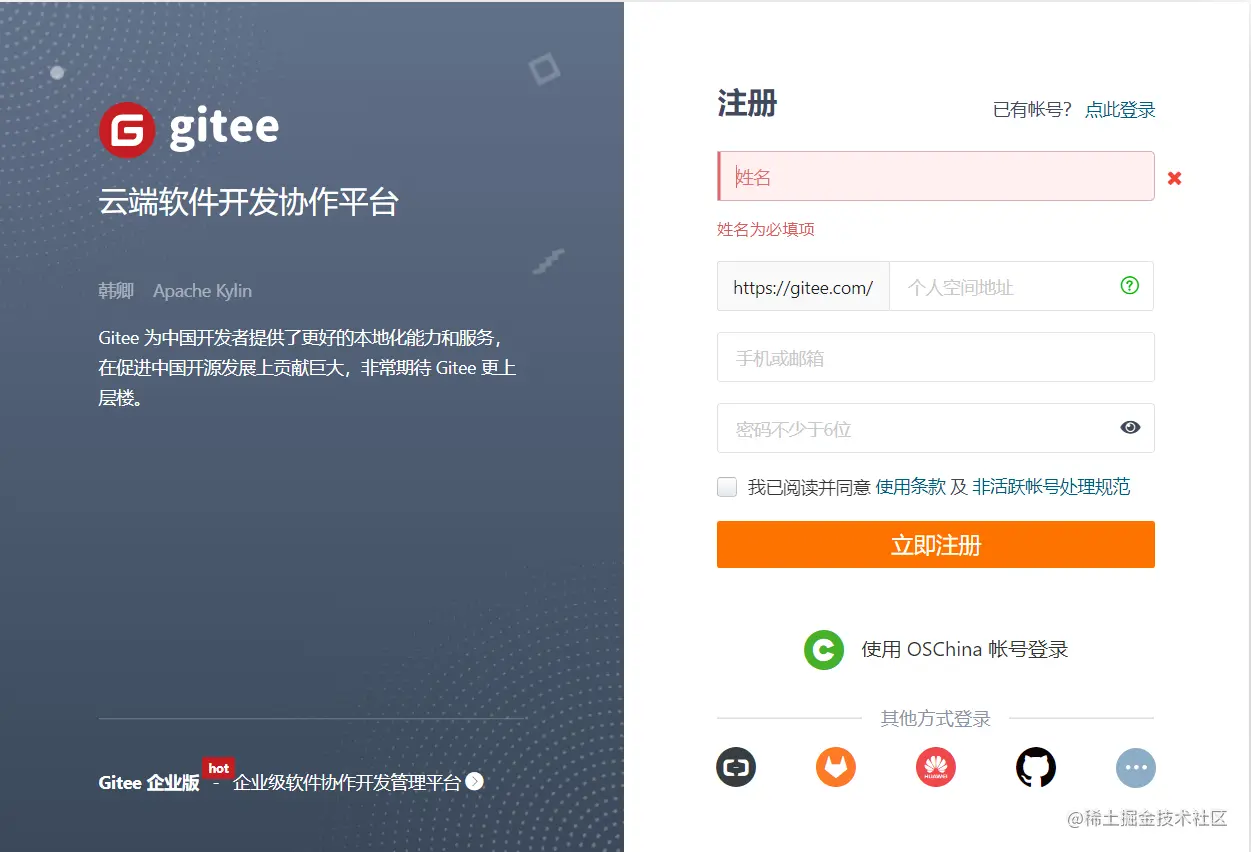Check the 我已阅读并同意 agreement checkbox

coord(727,487)
